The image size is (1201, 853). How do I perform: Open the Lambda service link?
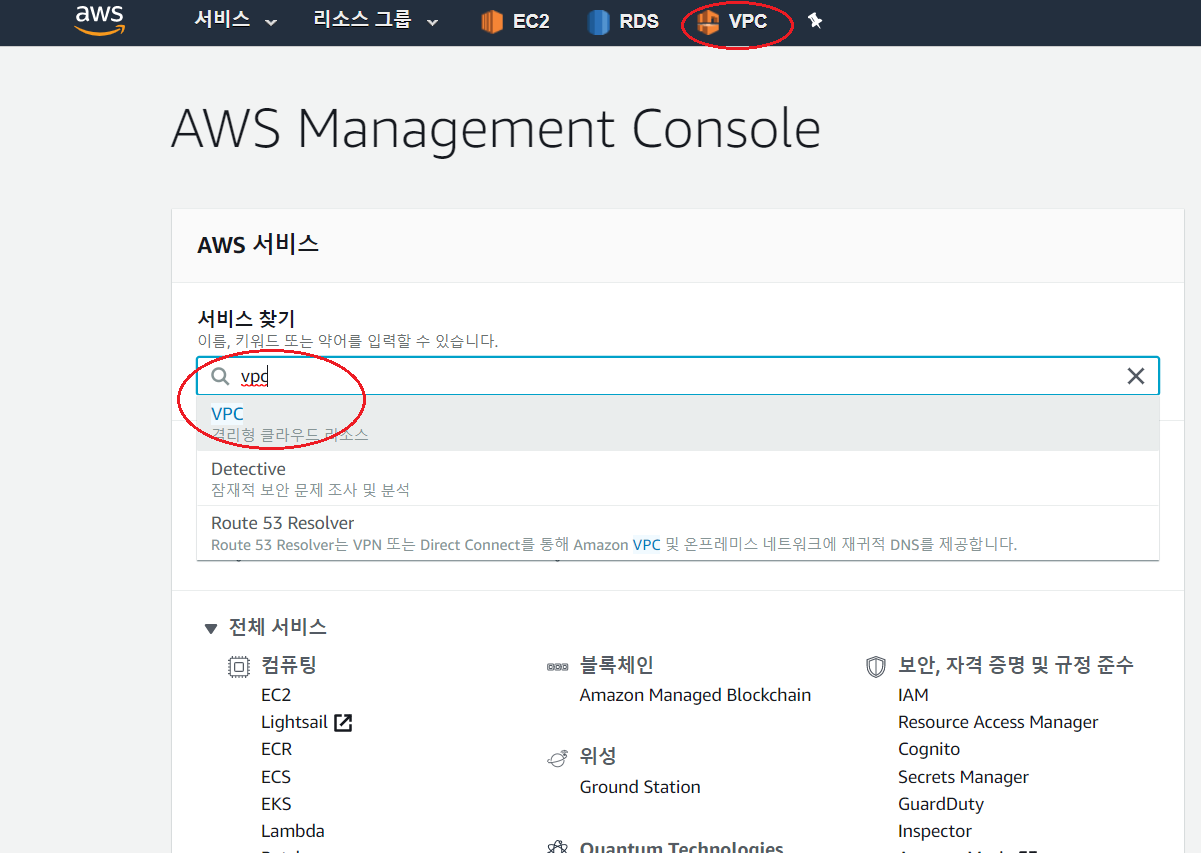pos(293,831)
